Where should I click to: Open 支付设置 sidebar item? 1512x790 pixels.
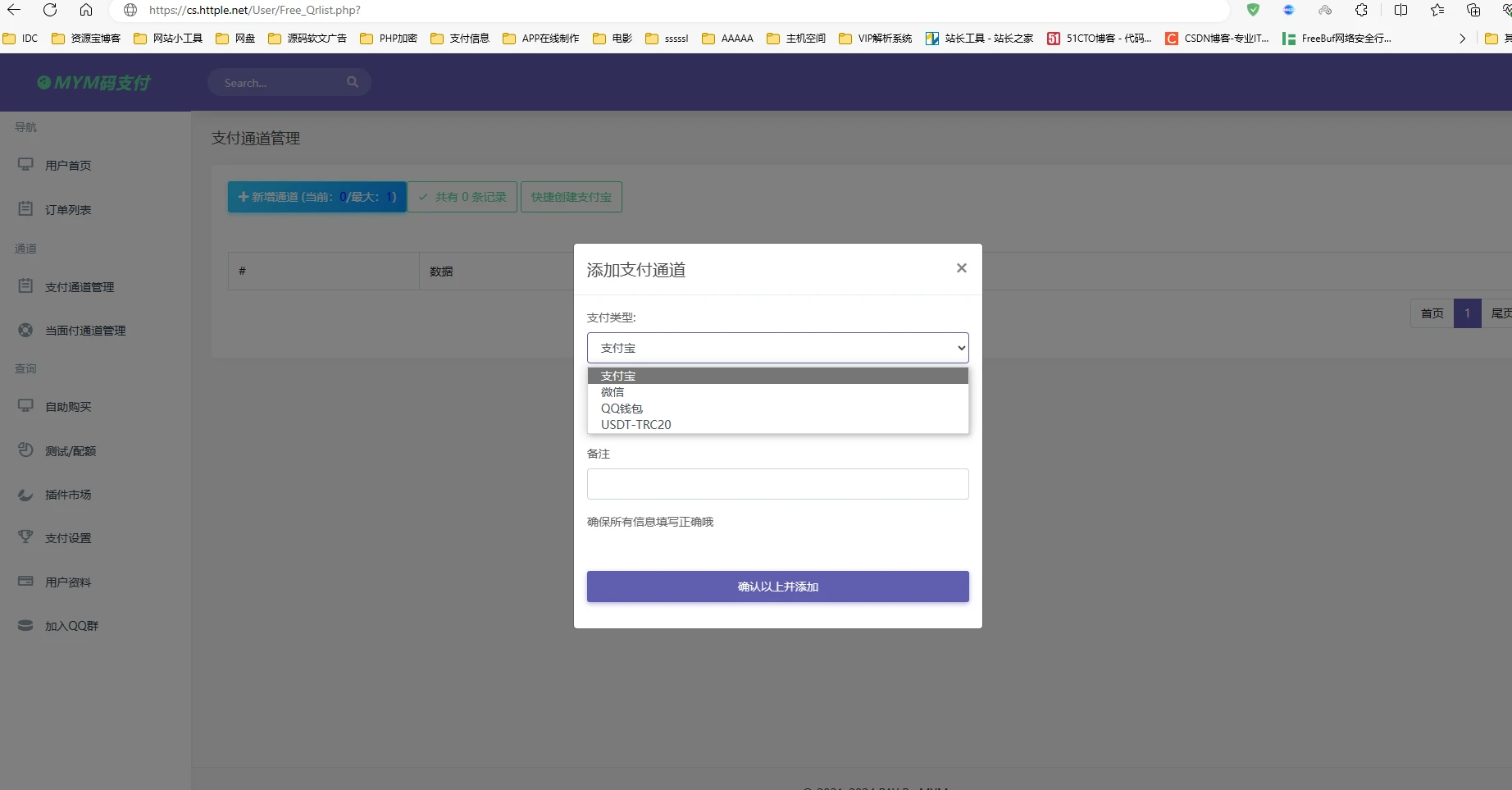[68, 538]
